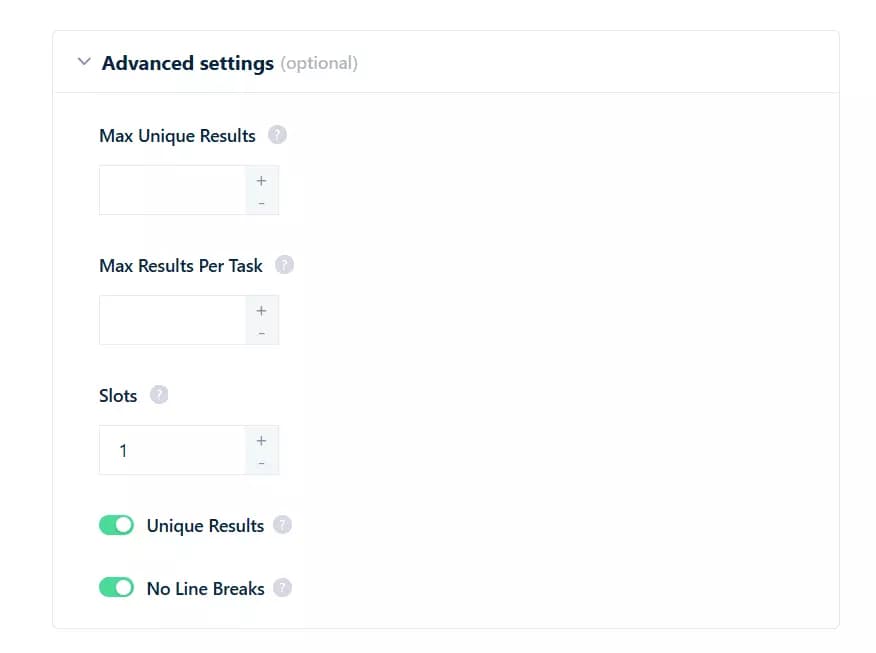Show help for No Line Breaks
Viewport: 876px width, 653px height.
pos(283,588)
